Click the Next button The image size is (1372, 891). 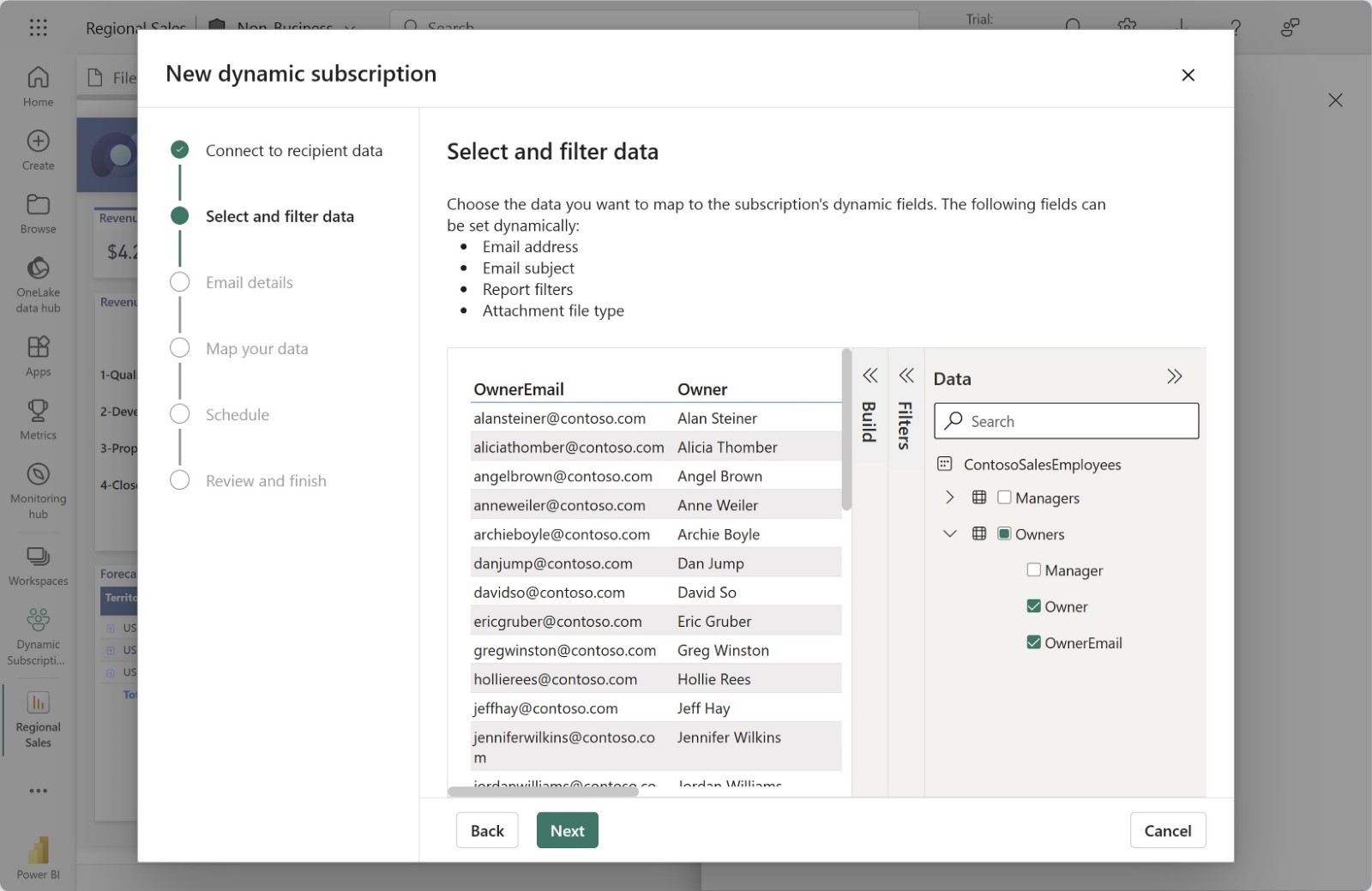tap(567, 829)
